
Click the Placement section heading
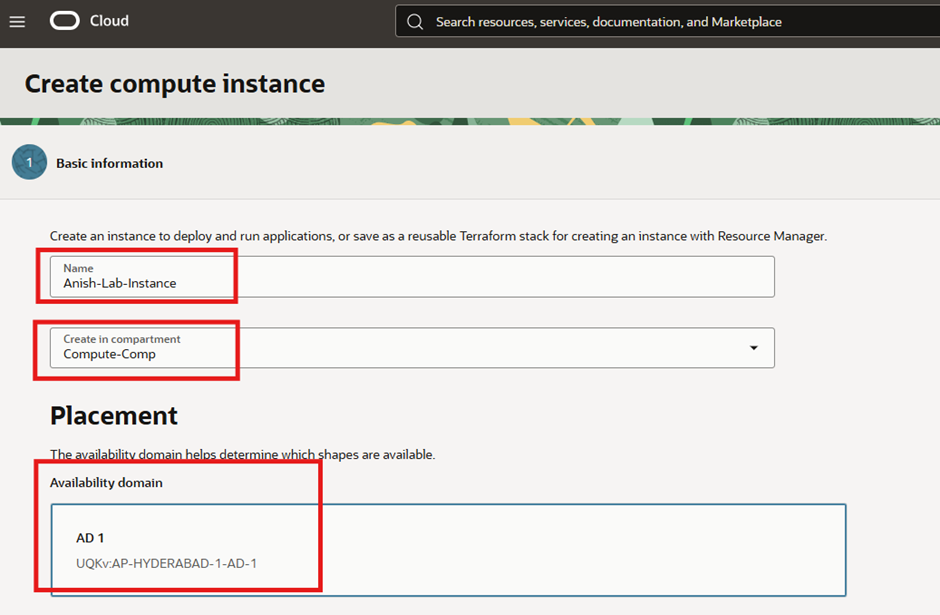[114, 416]
